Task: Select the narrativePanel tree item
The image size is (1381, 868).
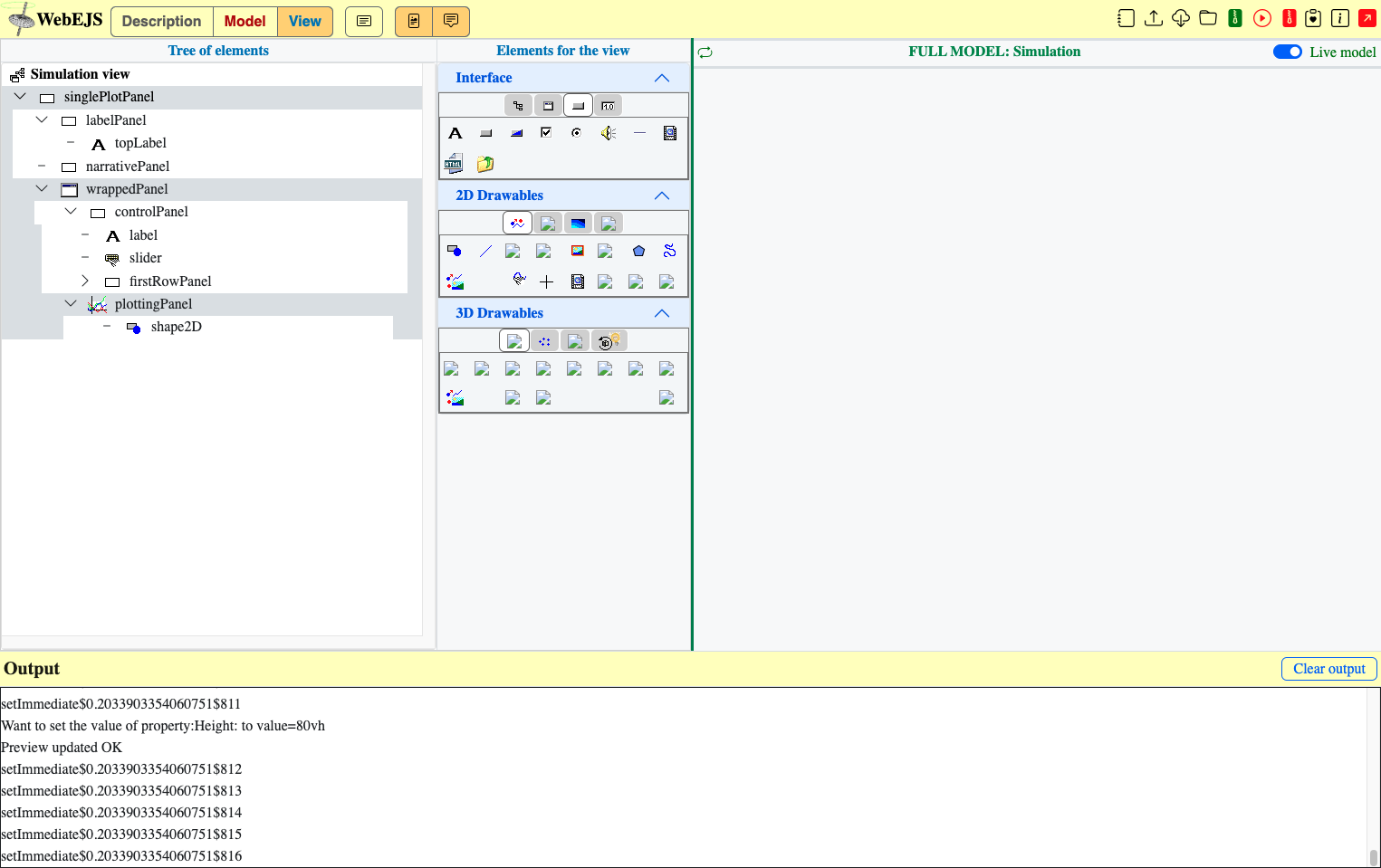Action: (128, 167)
